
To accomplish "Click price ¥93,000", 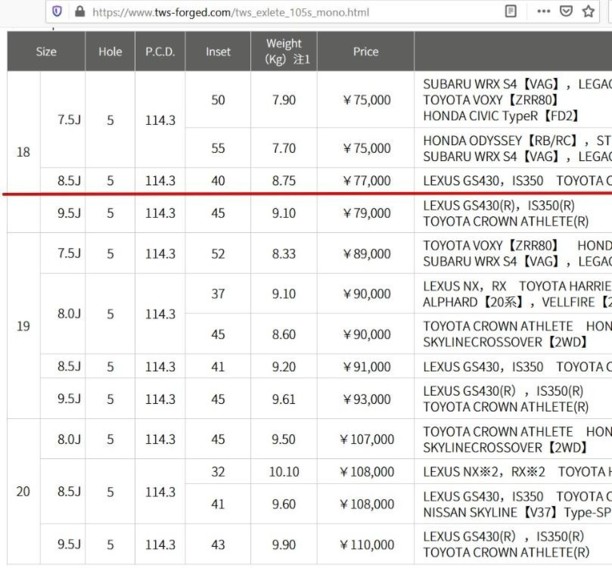I will coord(366,399).
